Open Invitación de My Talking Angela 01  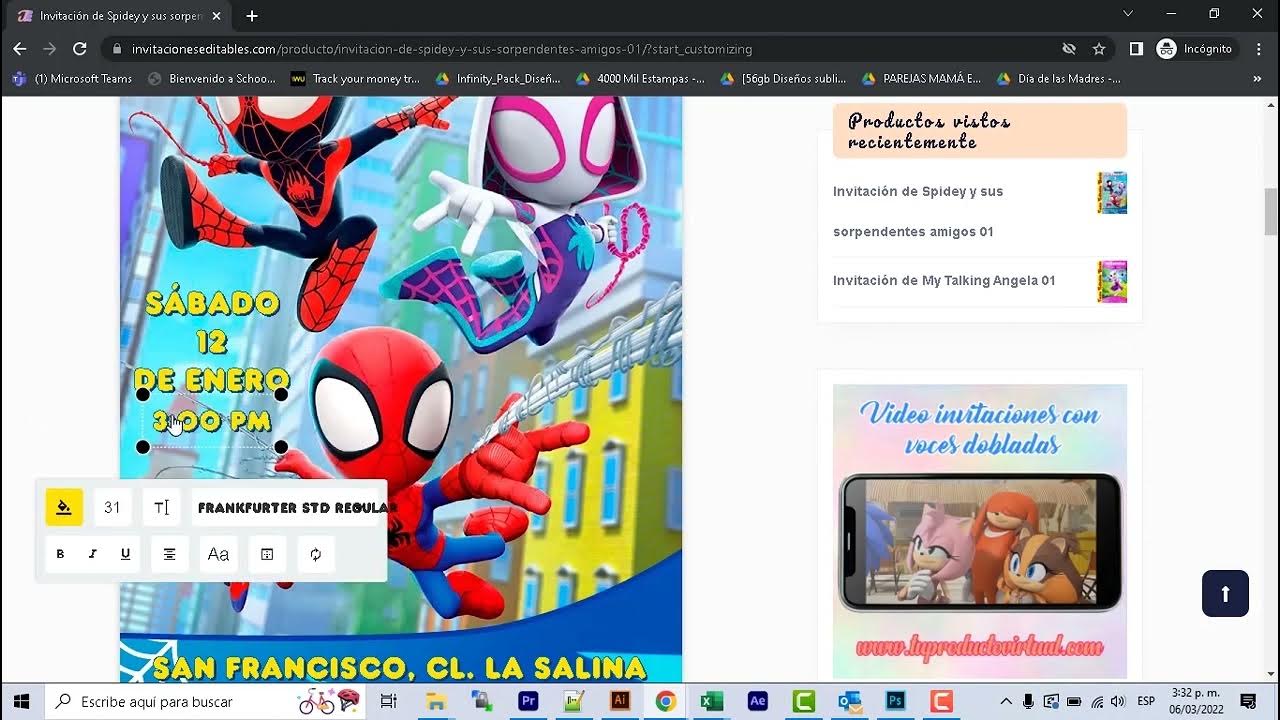[944, 280]
